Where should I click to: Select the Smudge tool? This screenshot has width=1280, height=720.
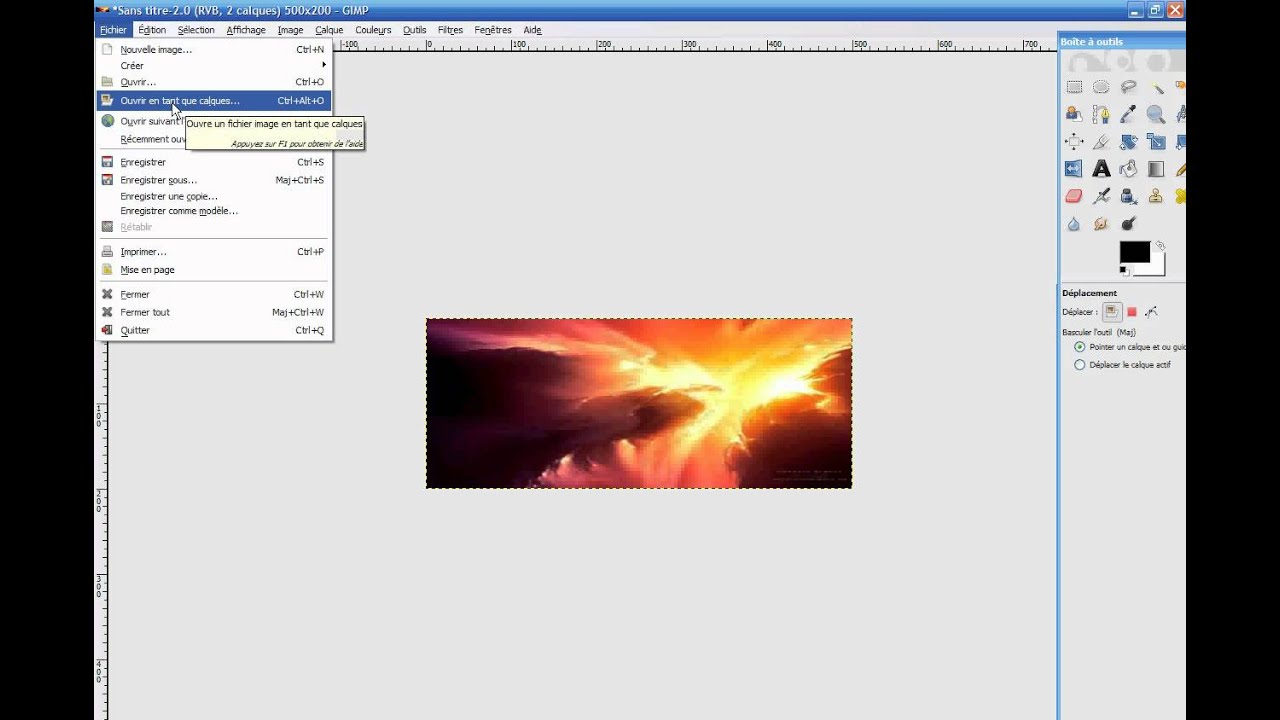(x=1101, y=224)
